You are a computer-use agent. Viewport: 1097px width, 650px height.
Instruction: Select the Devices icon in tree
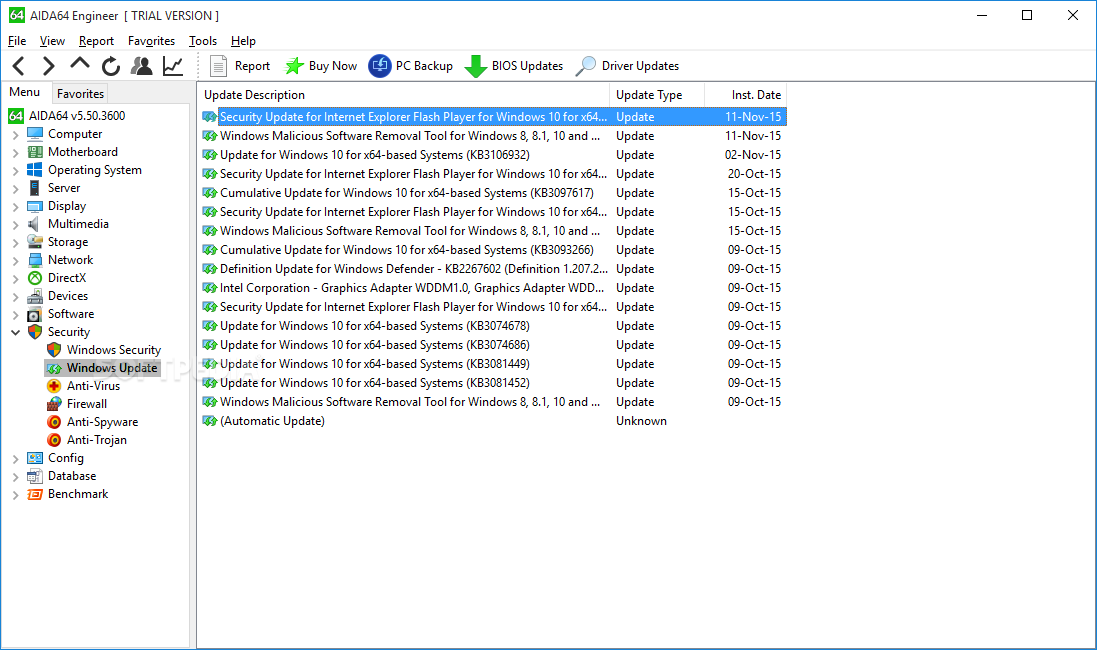click(34, 296)
